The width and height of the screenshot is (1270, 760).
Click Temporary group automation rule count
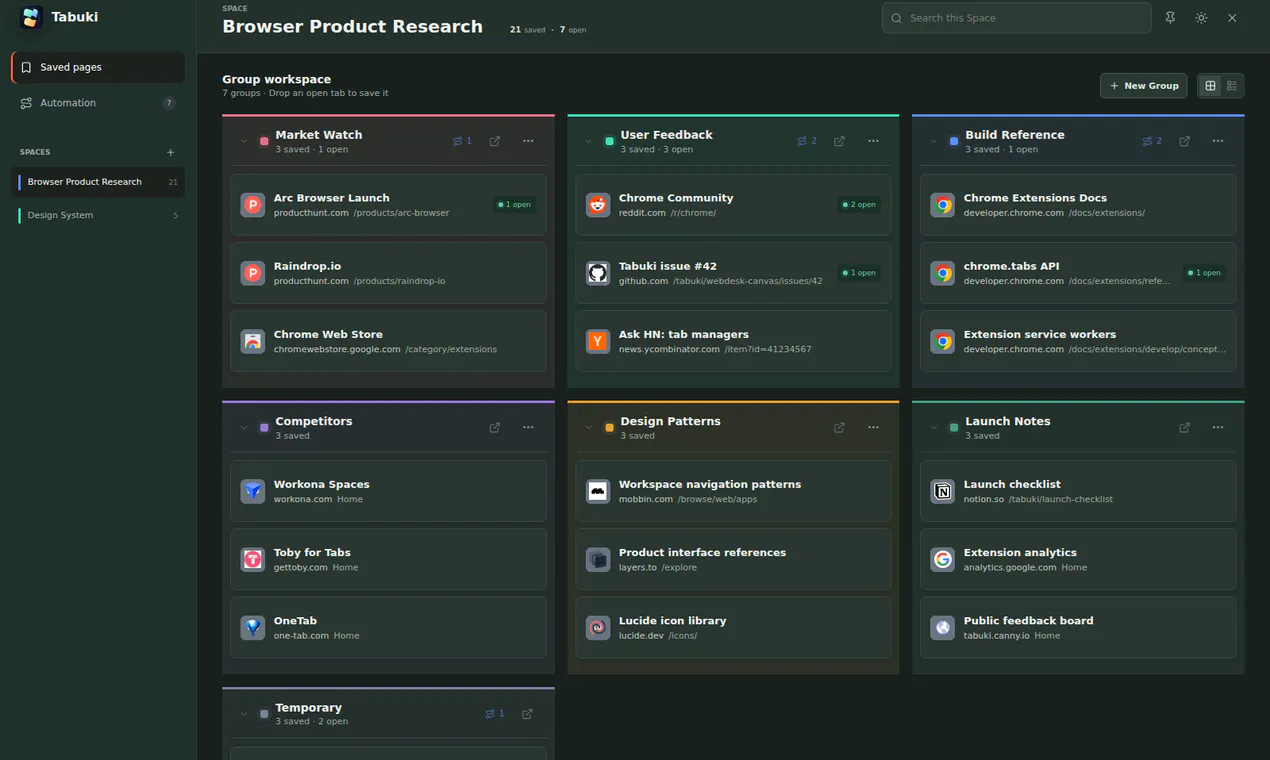[495, 714]
